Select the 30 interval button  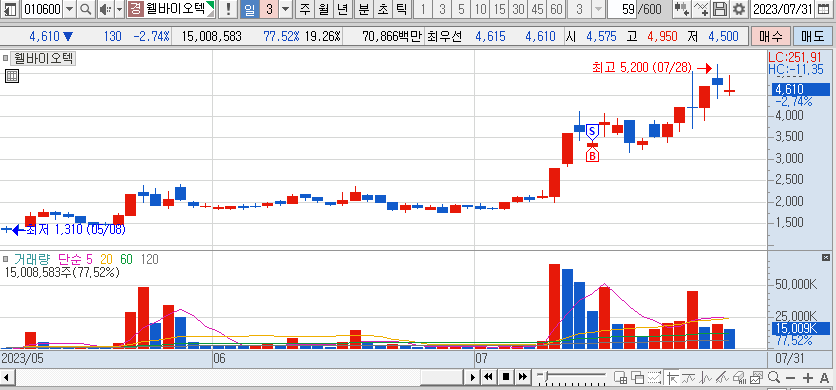[518, 9]
